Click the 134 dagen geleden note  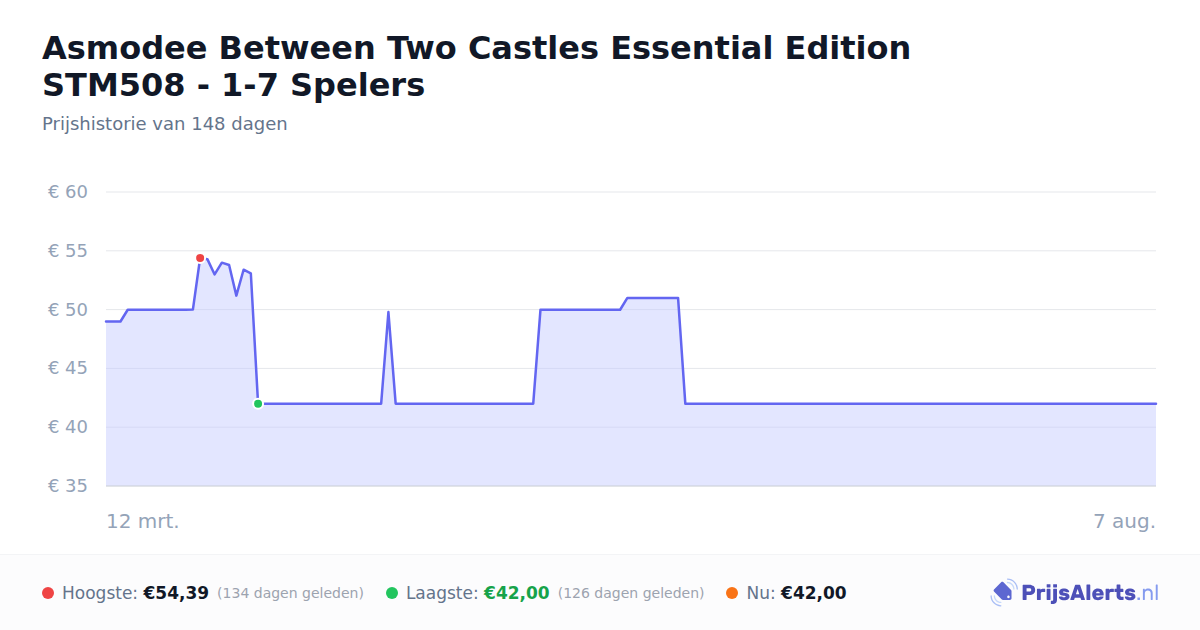tap(290, 593)
